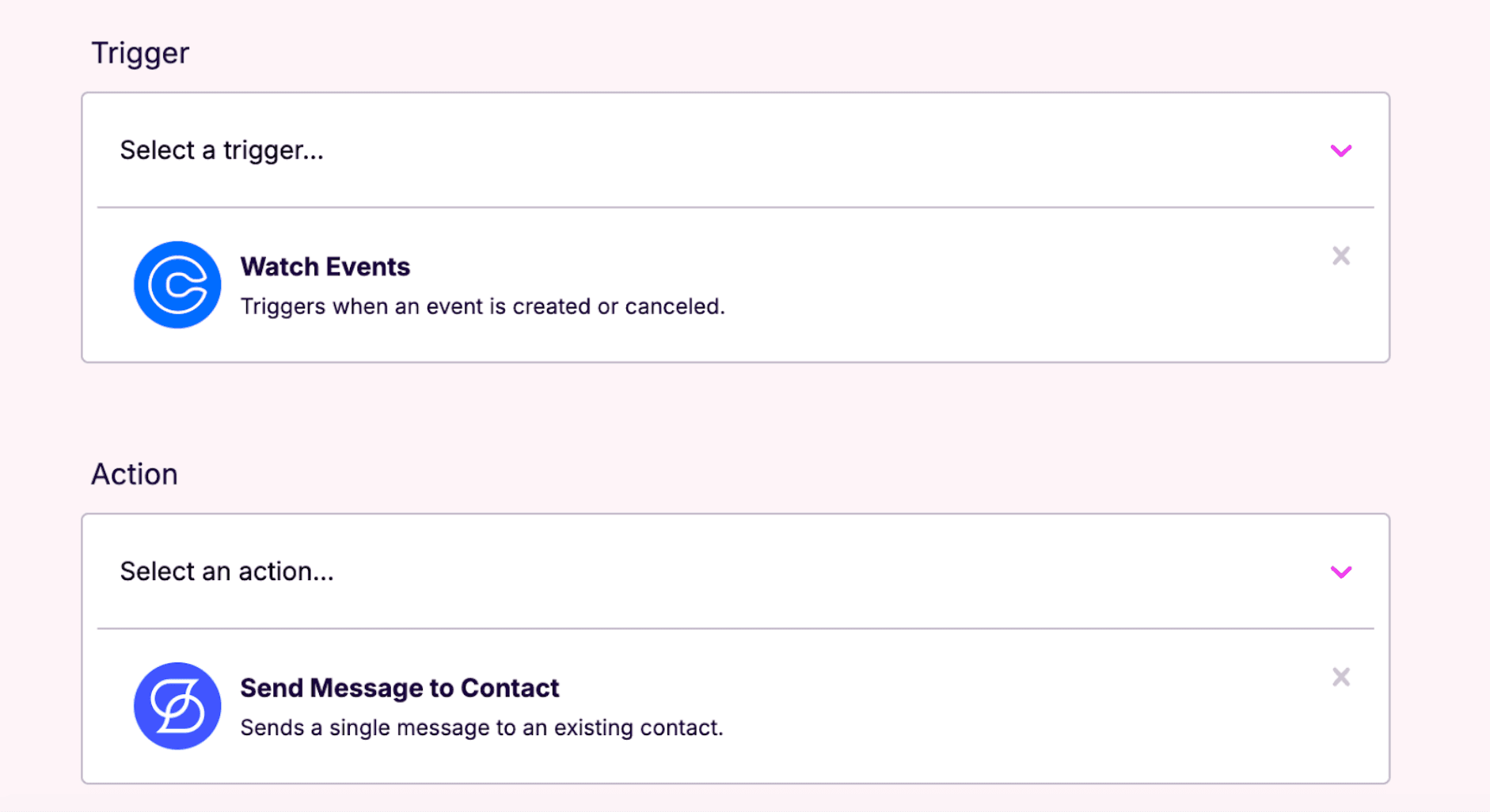Click the divider line below the action selector
This screenshot has height=812, width=1490.
(735, 628)
